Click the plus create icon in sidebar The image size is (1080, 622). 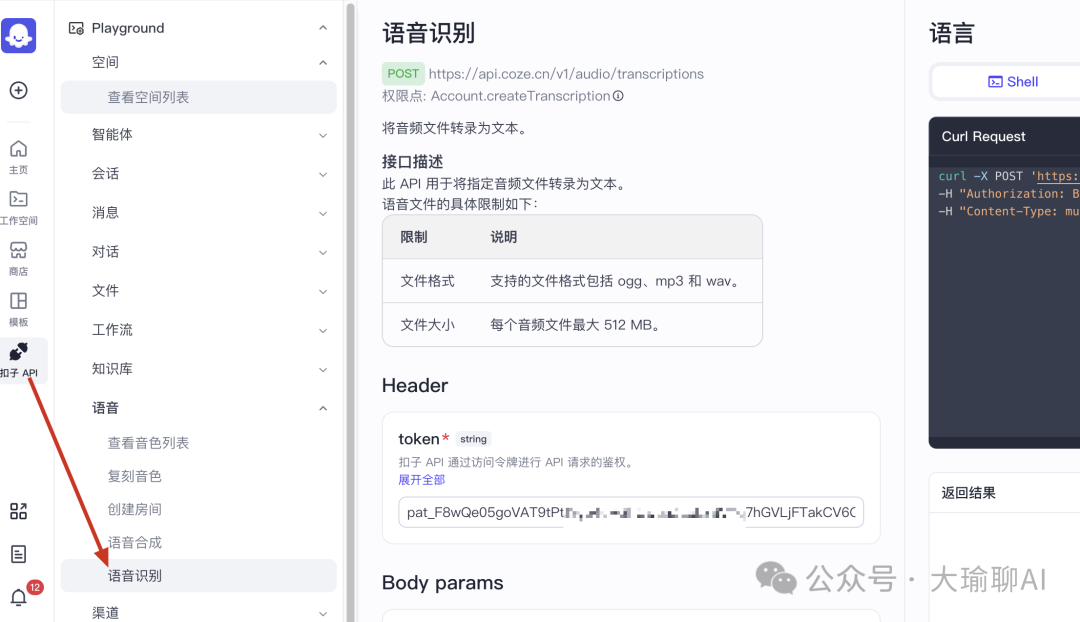tap(19, 90)
